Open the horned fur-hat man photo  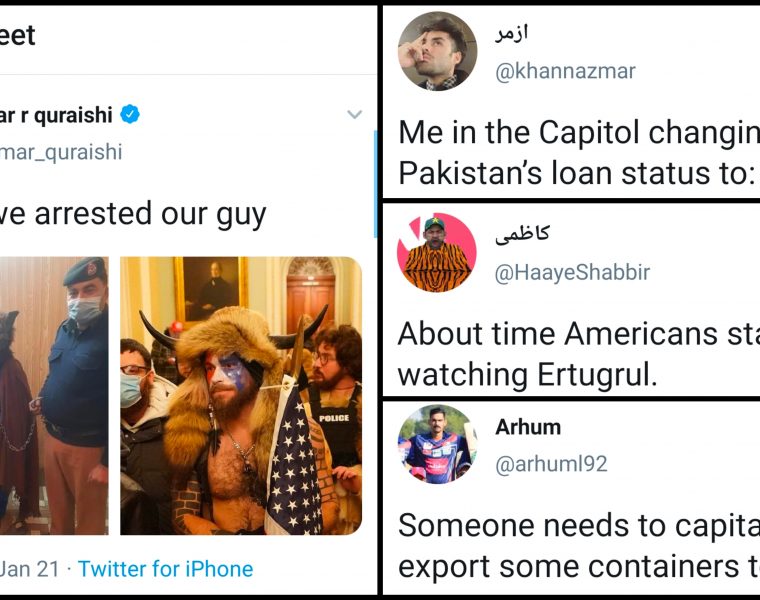pos(241,395)
